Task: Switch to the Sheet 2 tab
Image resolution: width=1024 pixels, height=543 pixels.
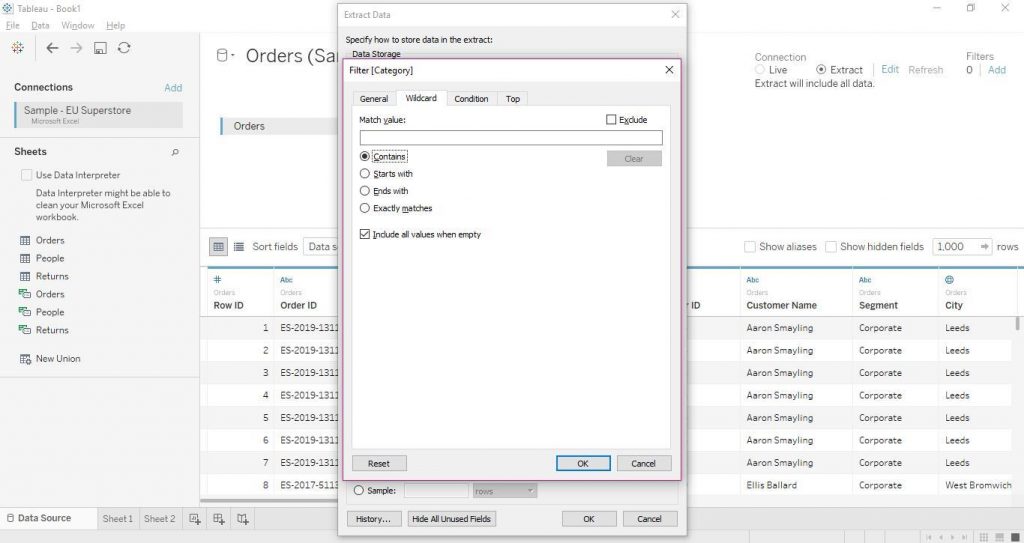Action: [x=159, y=519]
